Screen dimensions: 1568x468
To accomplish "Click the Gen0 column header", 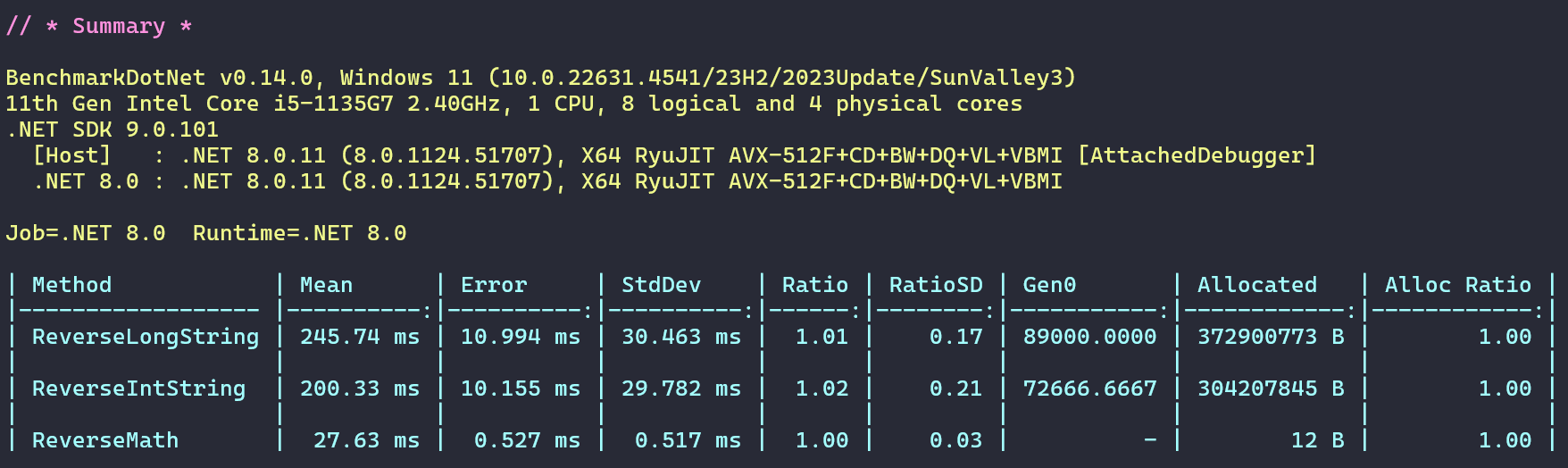I will point(1049,285).
